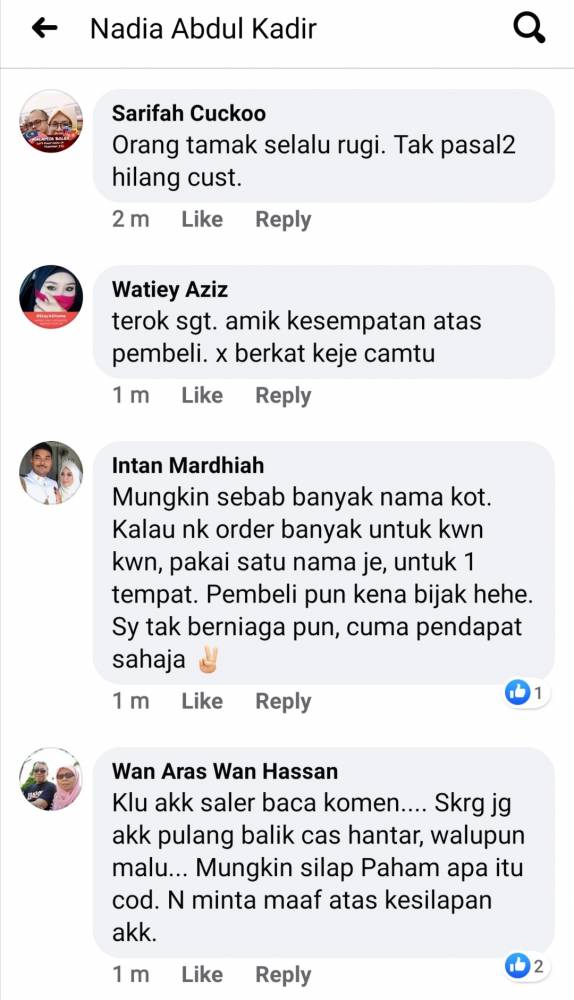574x1000 pixels.
Task: View like reaction on Intan Mardhiah's comment
Action: (x=527, y=692)
